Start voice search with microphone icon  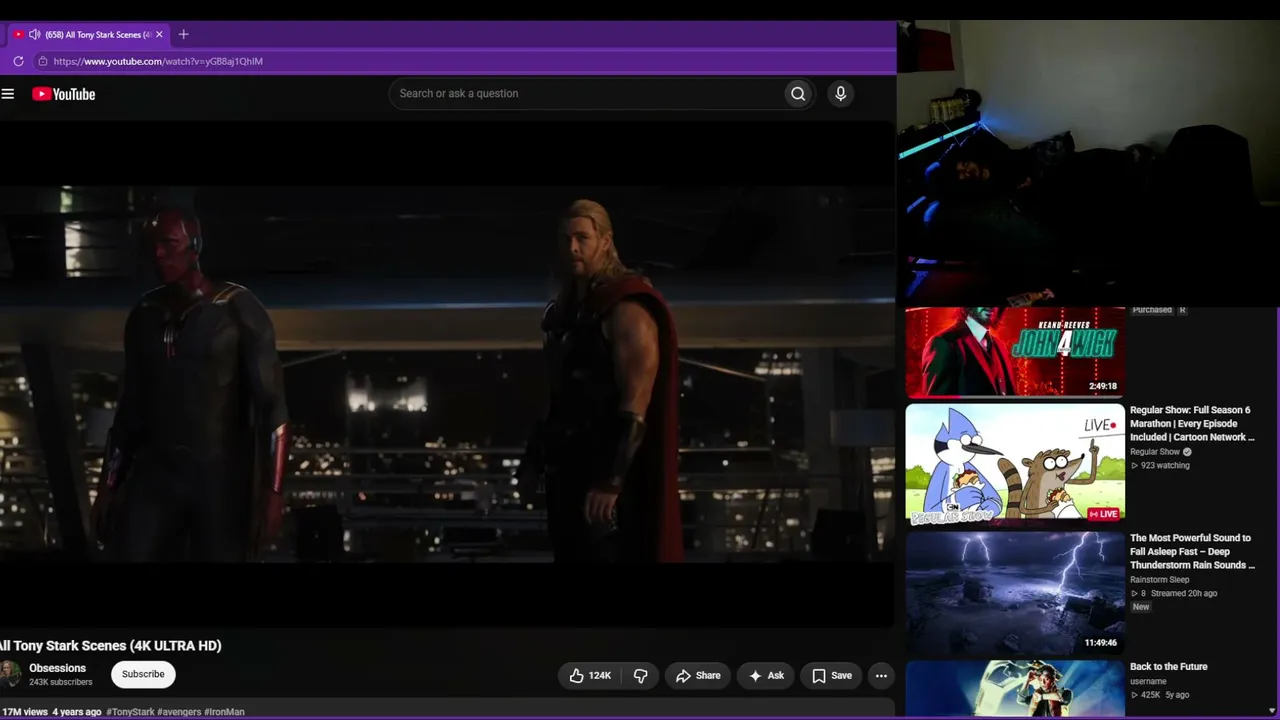(840, 94)
